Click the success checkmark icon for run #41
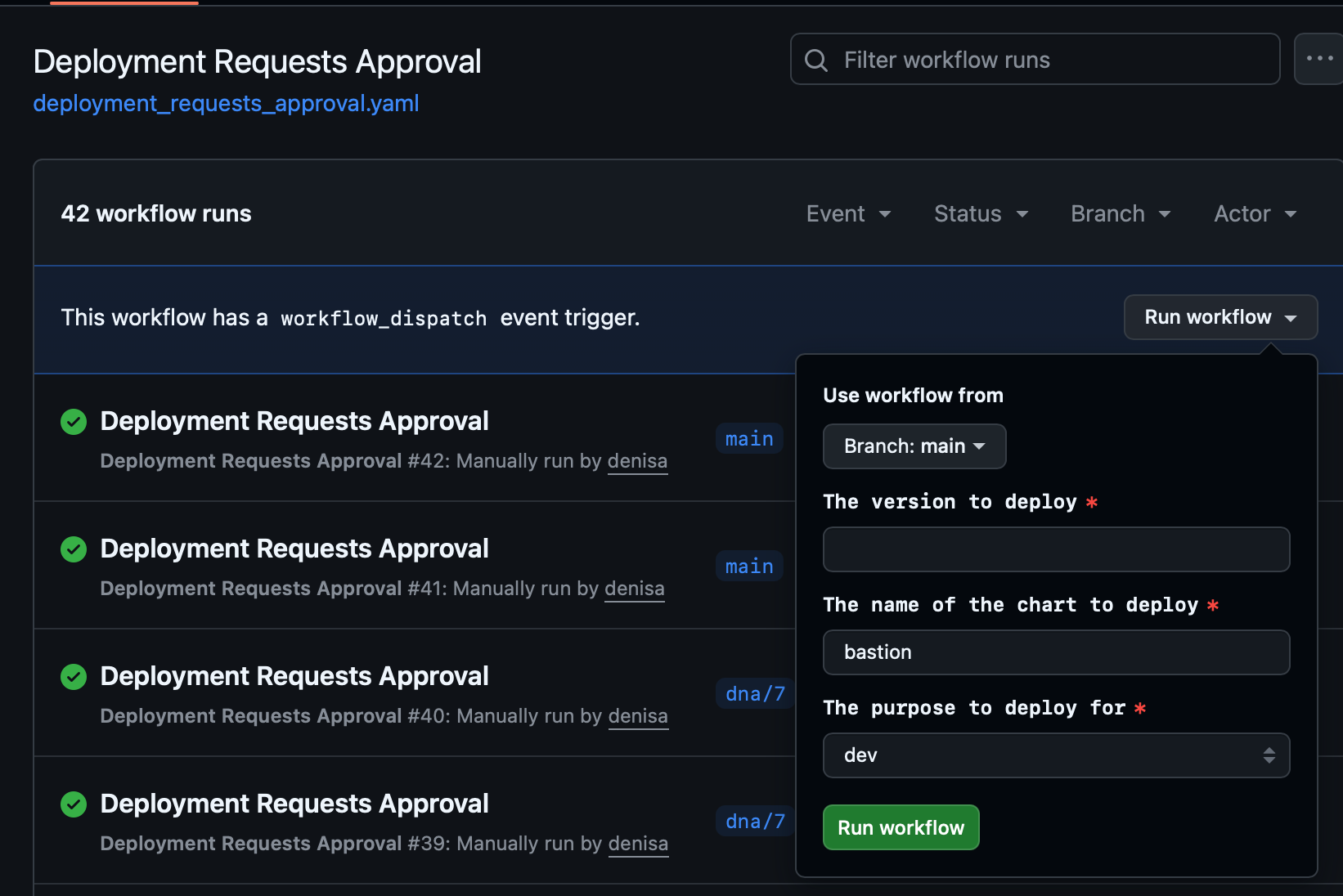 74,549
